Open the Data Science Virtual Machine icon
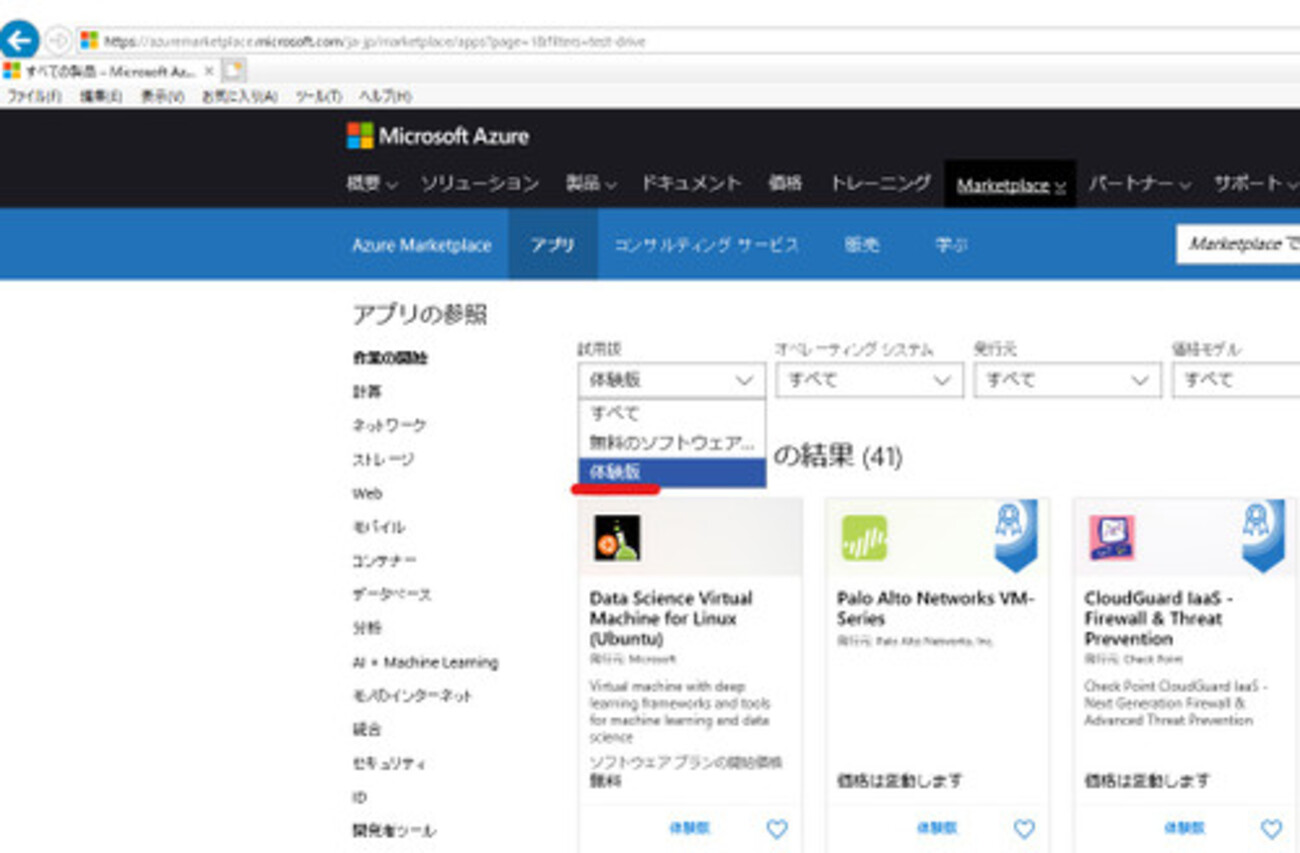This screenshot has width=1300, height=853. tap(616, 538)
